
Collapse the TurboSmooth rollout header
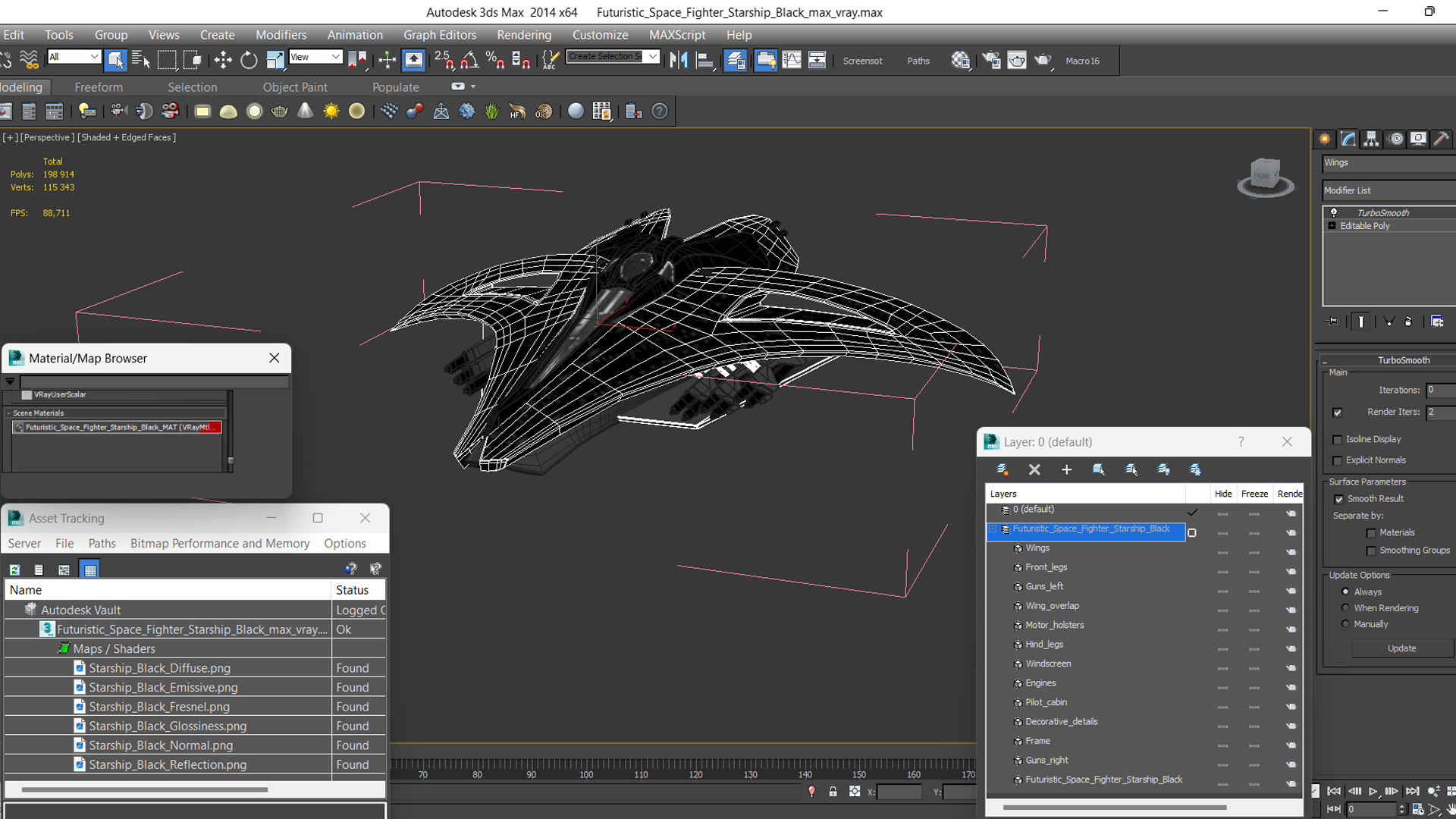pyautogui.click(x=1388, y=360)
